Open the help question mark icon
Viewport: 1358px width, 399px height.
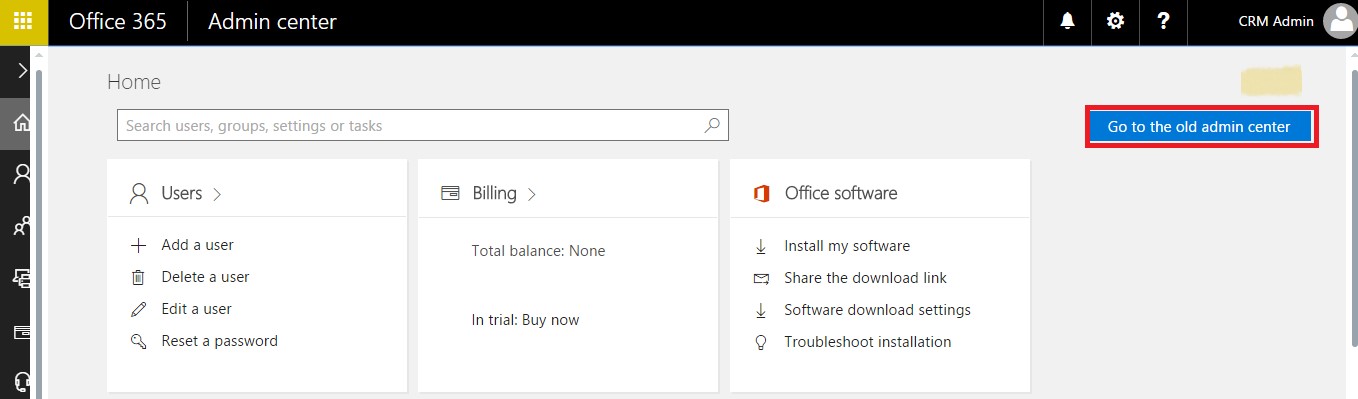coord(1164,22)
